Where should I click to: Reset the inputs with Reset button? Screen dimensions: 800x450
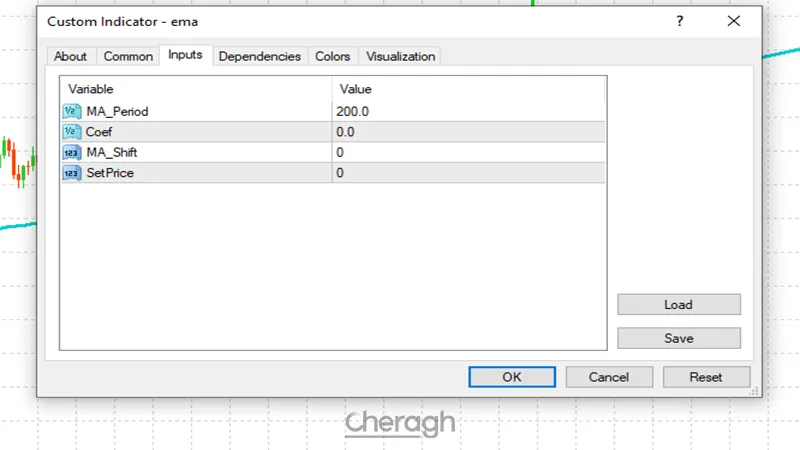[x=706, y=377]
